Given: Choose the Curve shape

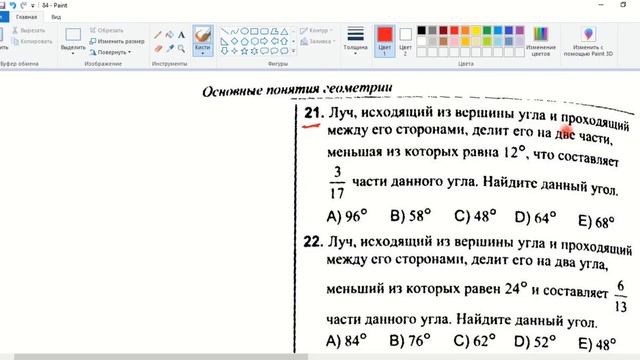Looking at the screenshot, I should pos(234,31).
